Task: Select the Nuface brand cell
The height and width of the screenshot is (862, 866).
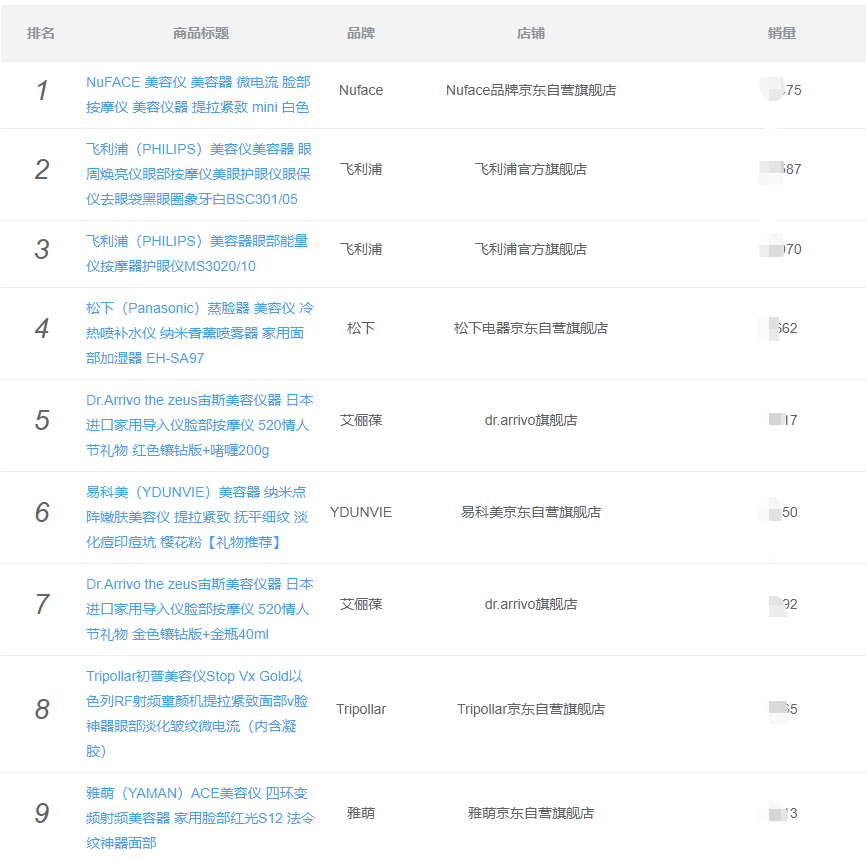Action: click(361, 90)
